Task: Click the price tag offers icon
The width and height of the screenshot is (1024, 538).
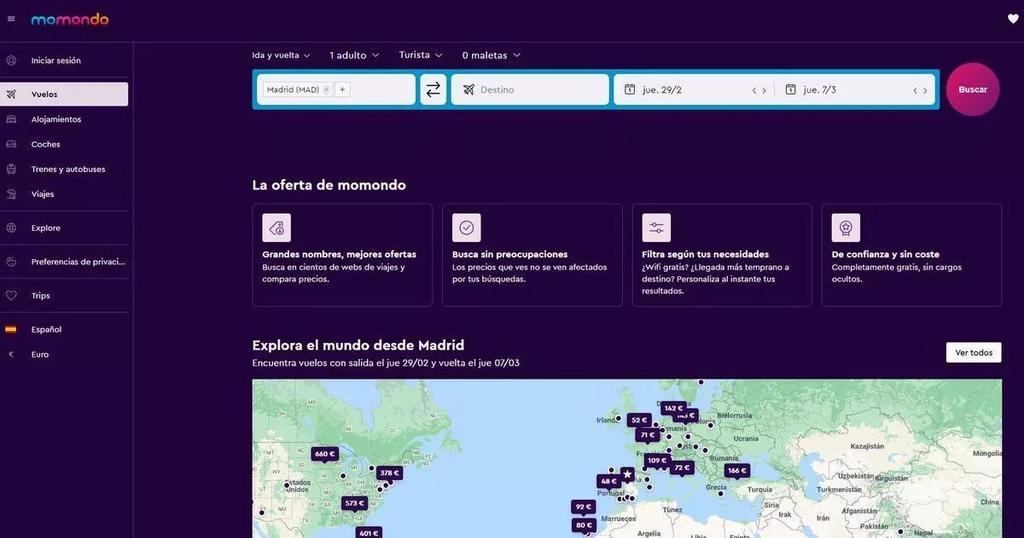Action: (x=276, y=228)
